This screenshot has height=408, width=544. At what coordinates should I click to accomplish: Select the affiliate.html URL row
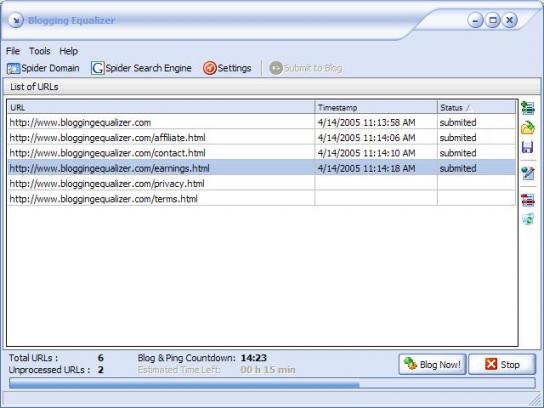(x=262, y=138)
